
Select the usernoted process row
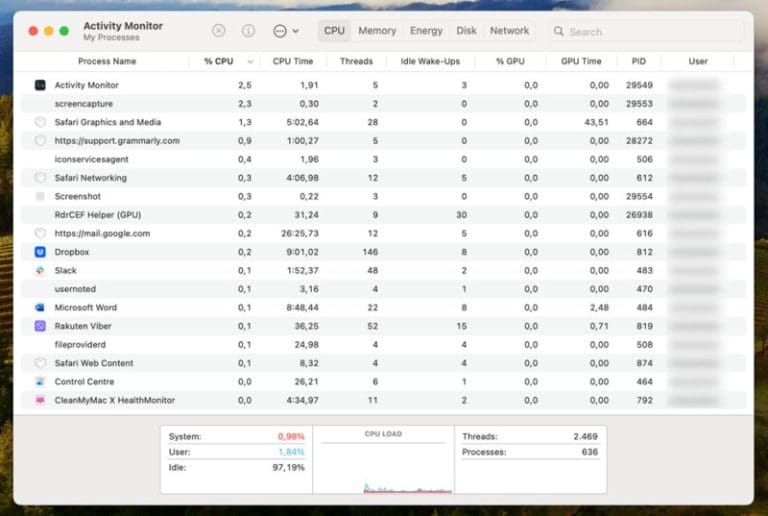click(x=383, y=289)
